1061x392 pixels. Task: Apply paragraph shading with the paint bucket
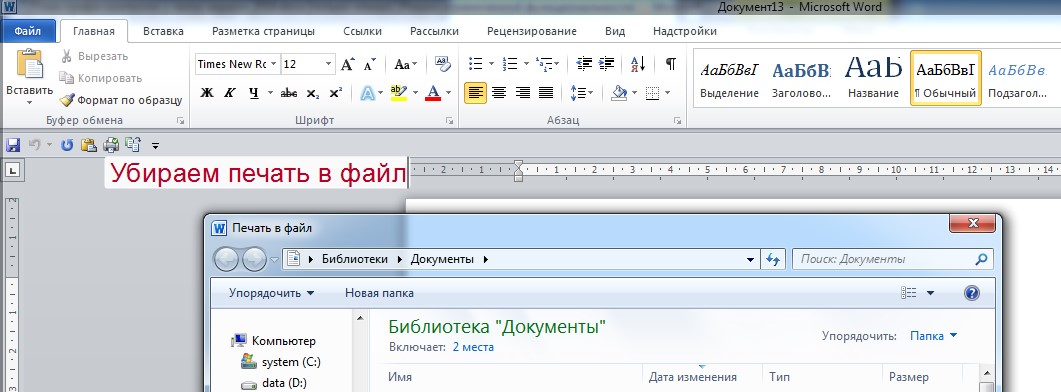[x=618, y=93]
